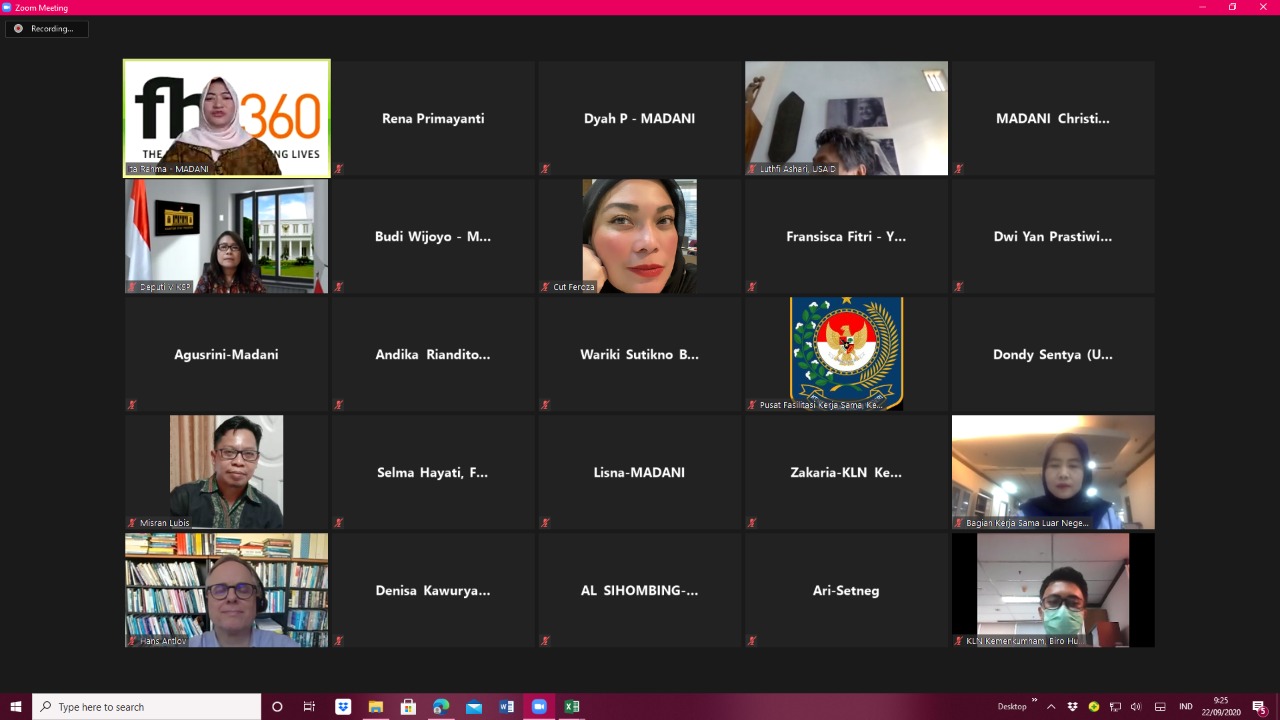Select the Budi Wijoyo participant tile
1280x720 pixels.
433,236
